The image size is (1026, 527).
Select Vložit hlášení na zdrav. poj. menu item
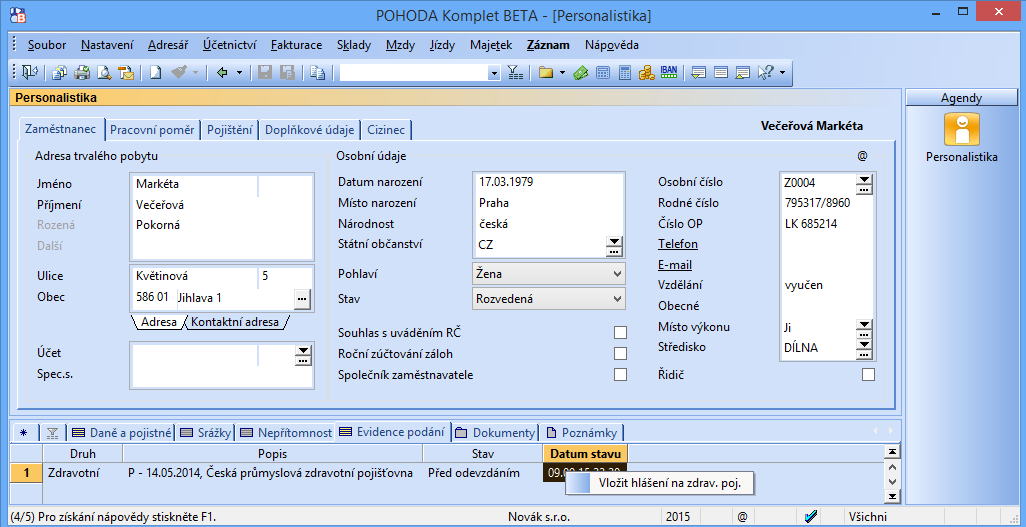coord(660,484)
